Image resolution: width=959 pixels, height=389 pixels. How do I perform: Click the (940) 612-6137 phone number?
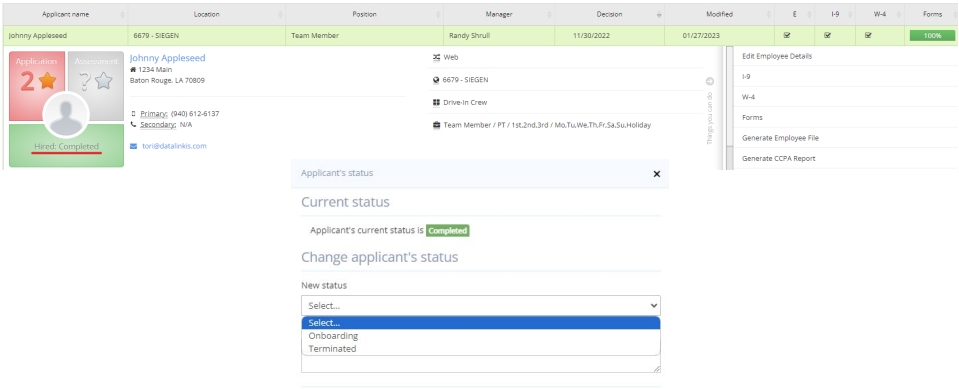tap(195, 114)
